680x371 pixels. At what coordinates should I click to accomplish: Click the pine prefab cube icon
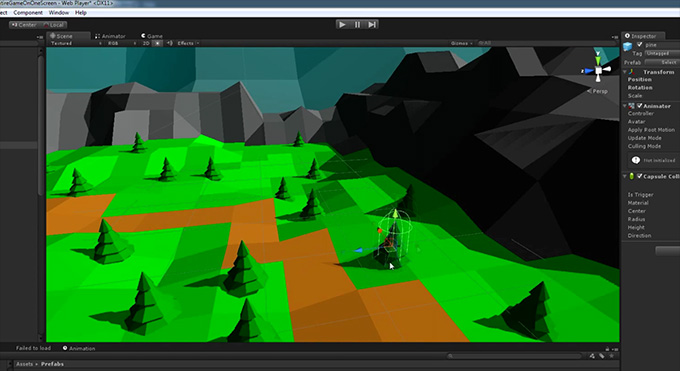point(628,46)
